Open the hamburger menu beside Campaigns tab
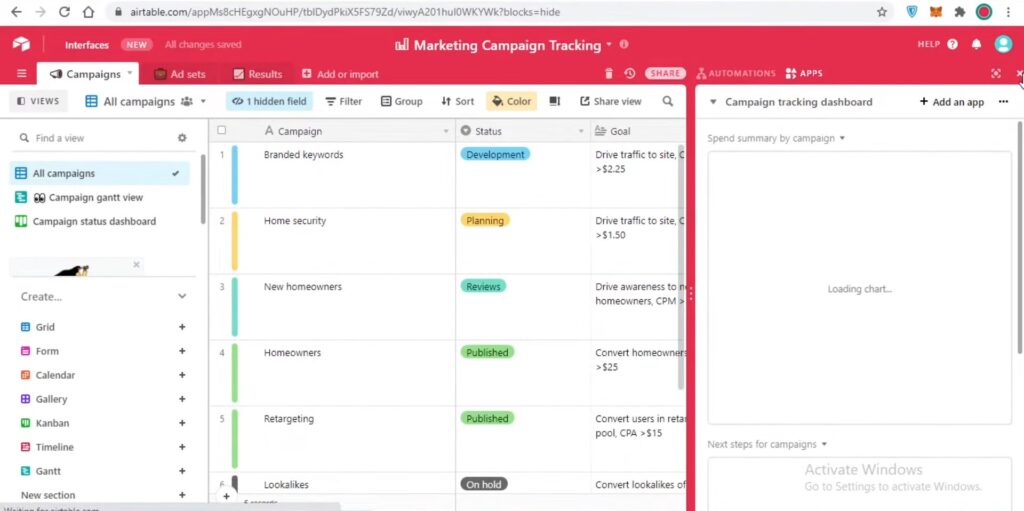The width and height of the screenshot is (1024, 511). coord(21,74)
